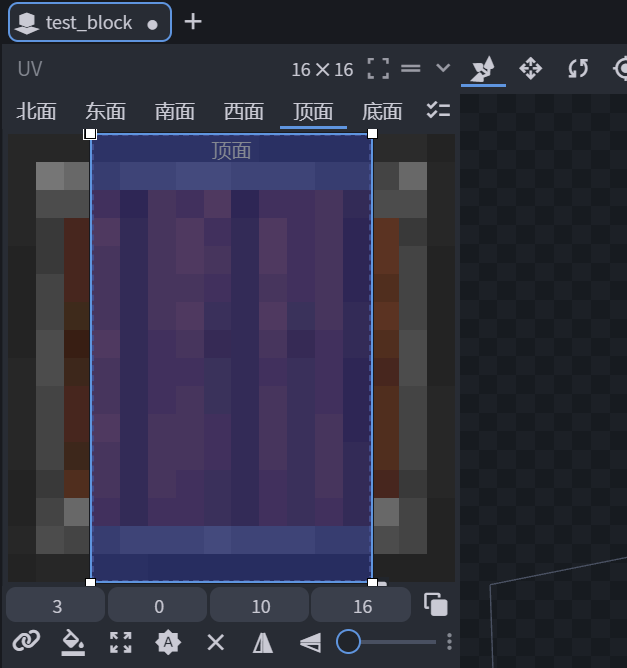Switch to 南面 face tab
627x668 pixels.
(x=175, y=112)
